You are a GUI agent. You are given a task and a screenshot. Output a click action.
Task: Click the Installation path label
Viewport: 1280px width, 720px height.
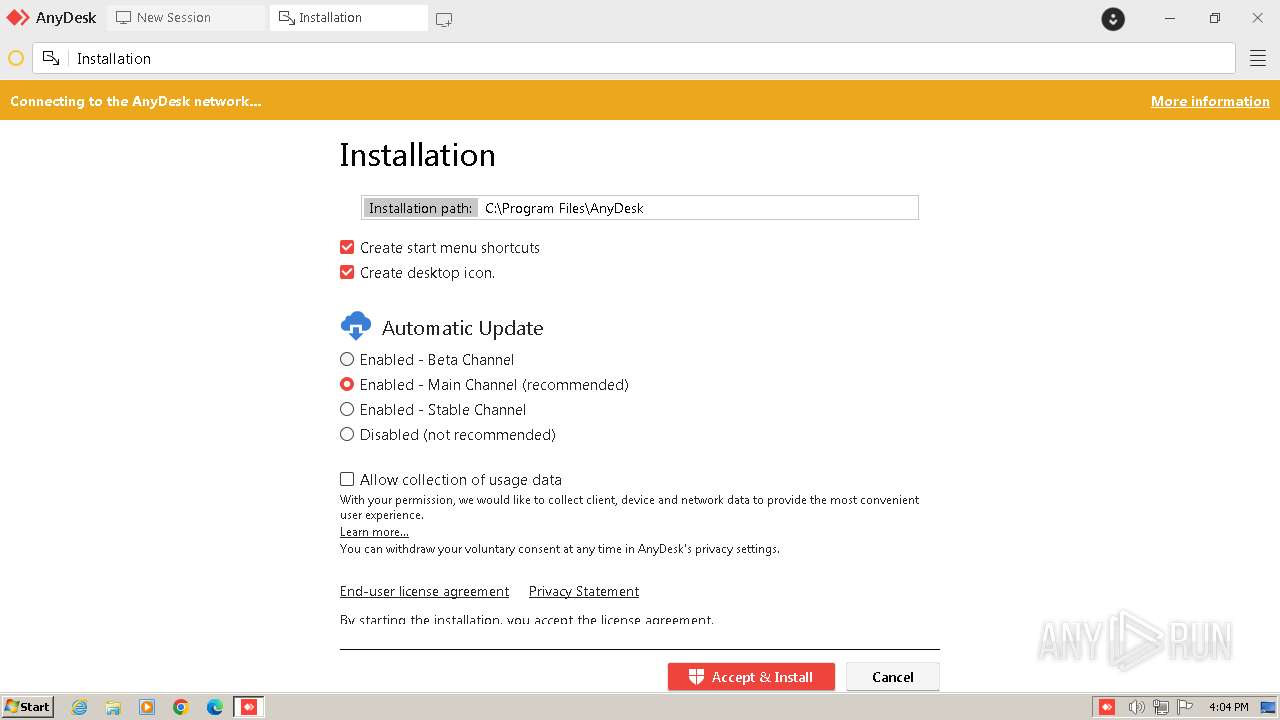click(x=420, y=208)
